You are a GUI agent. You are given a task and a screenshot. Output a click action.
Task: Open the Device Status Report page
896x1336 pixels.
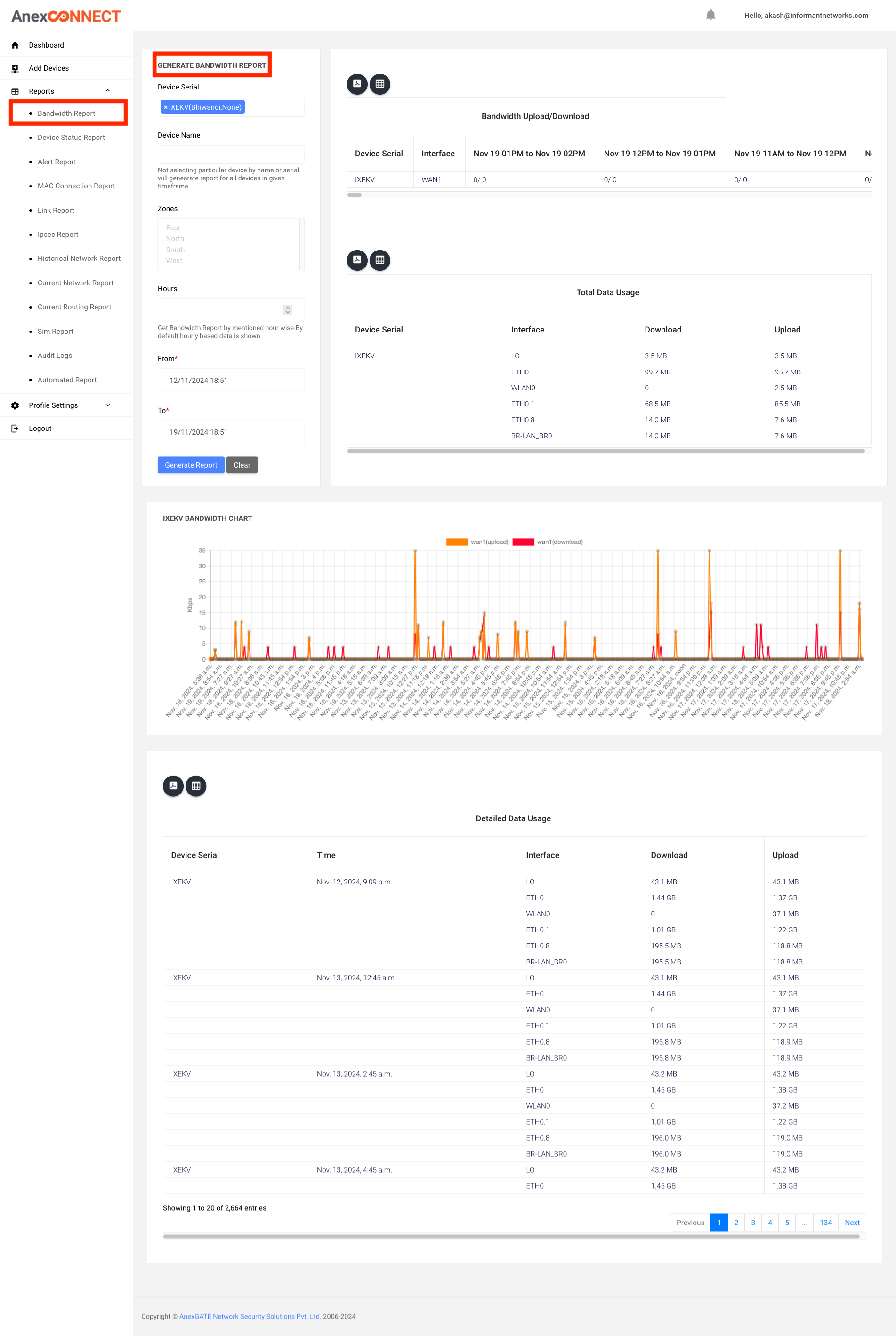tap(71, 138)
